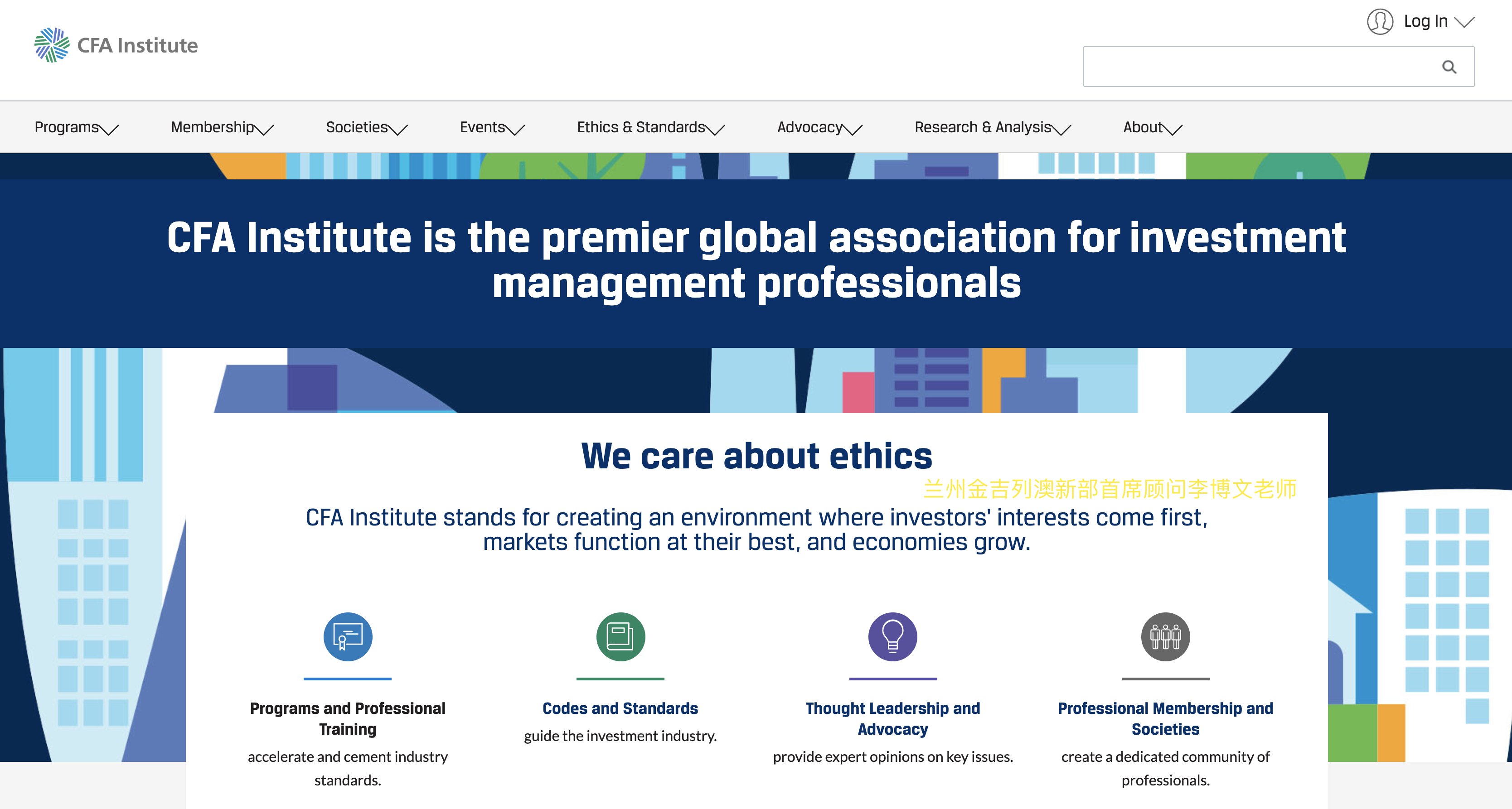Image resolution: width=1512 pixels, height=809 pixels.
Task: Expand the Log In dropdown arrow
Action: pos(1464,22)
